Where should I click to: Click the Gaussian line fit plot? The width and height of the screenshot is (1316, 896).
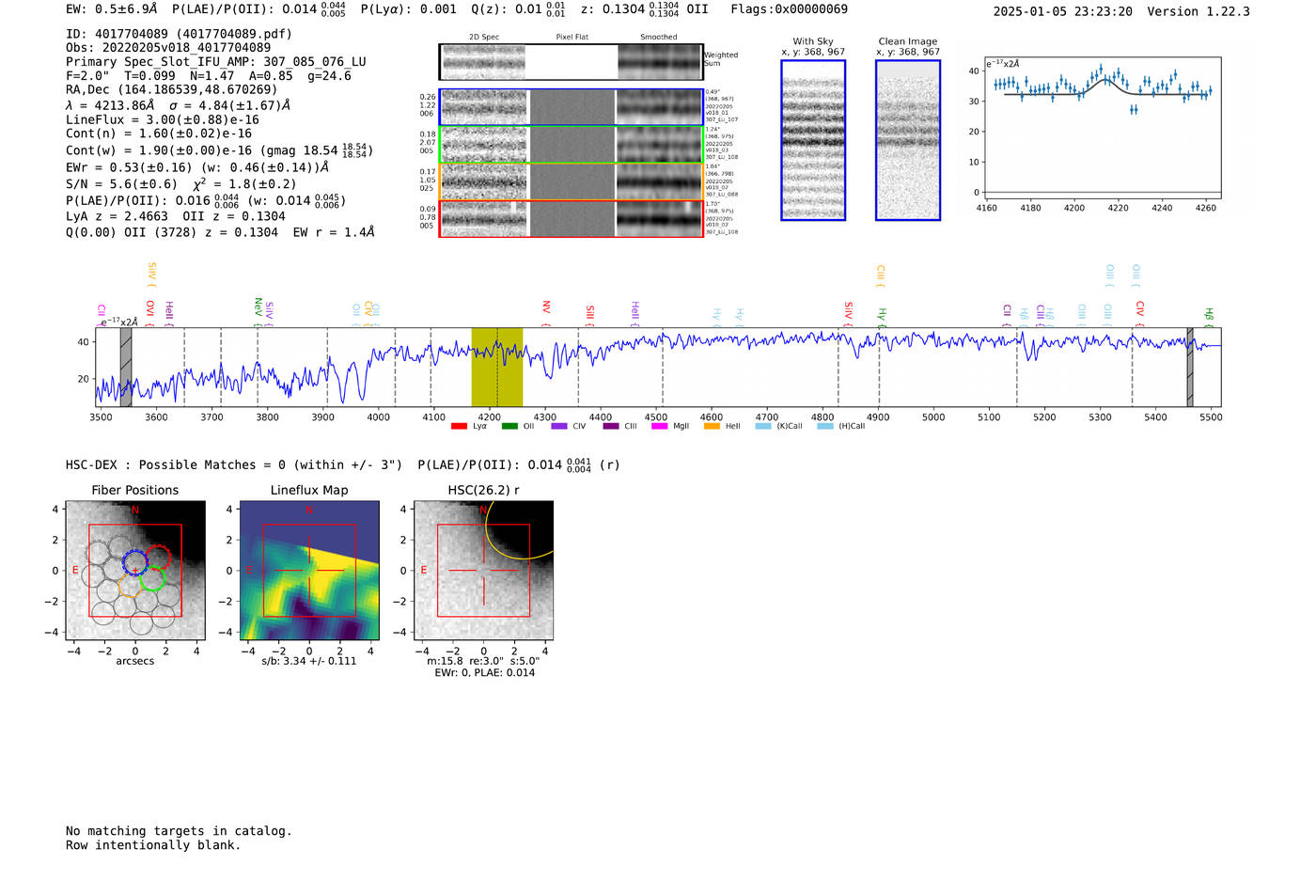tap(1104, 129)
